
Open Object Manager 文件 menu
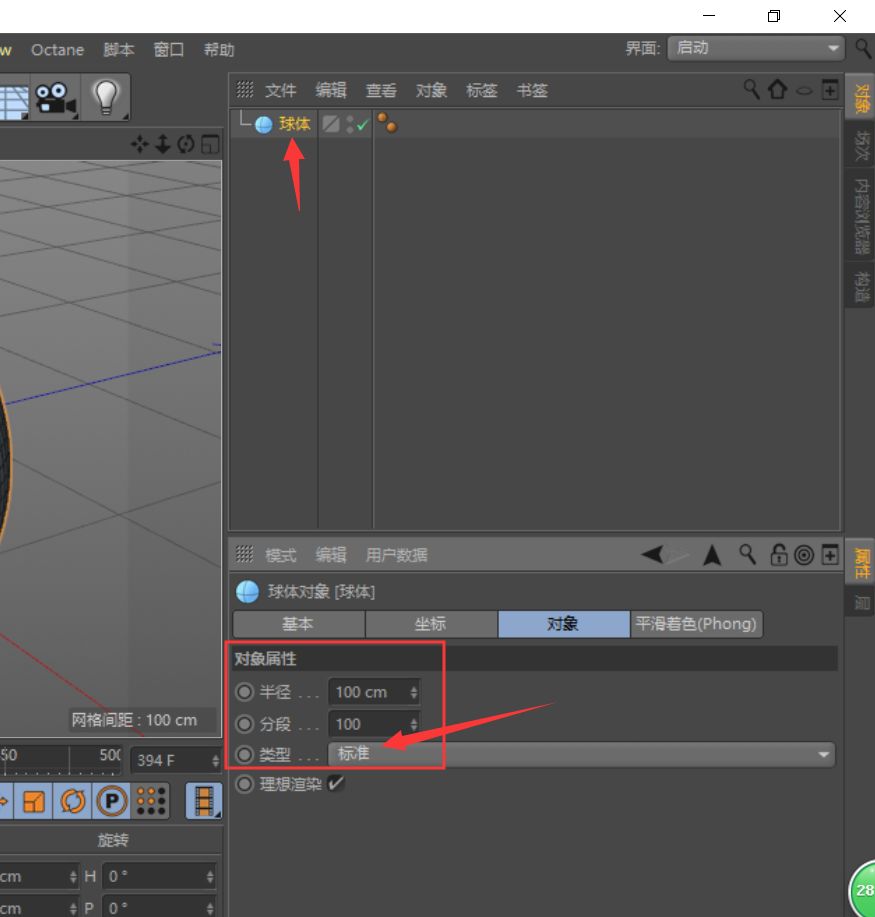(281, 90)
